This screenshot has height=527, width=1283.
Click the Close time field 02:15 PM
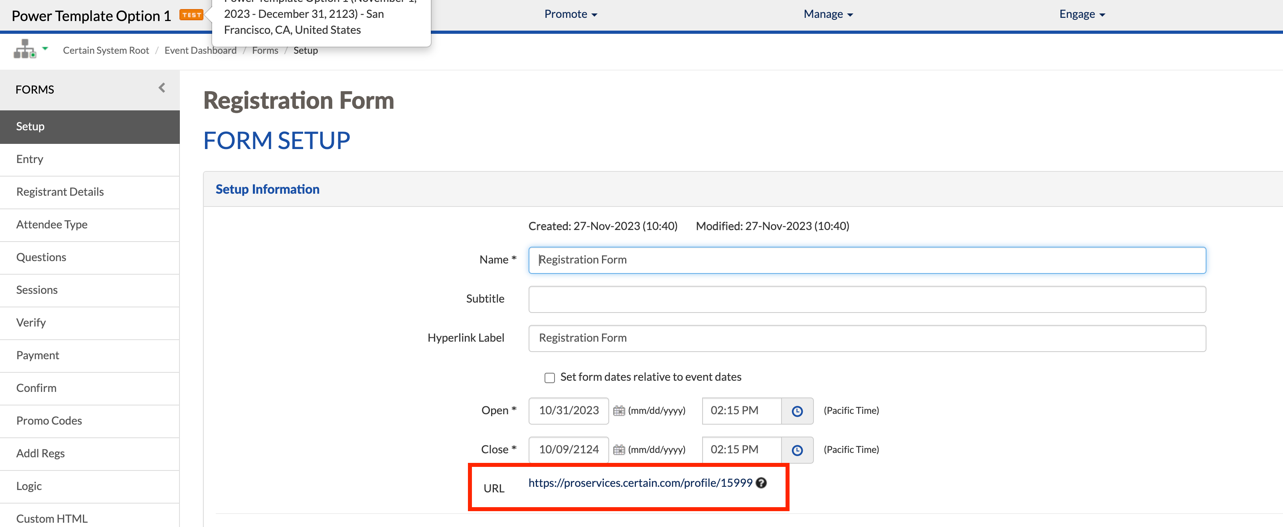[742, 450]
